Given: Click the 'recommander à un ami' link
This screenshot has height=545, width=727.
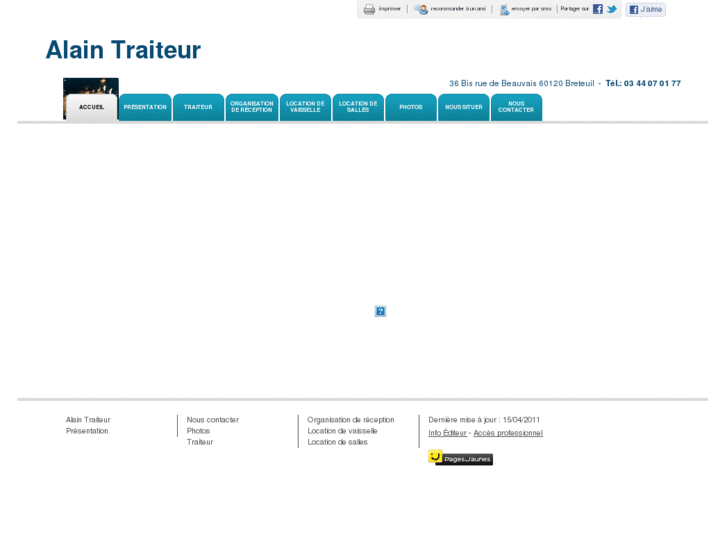Looking at the screenshot, I should coord(458,9).
